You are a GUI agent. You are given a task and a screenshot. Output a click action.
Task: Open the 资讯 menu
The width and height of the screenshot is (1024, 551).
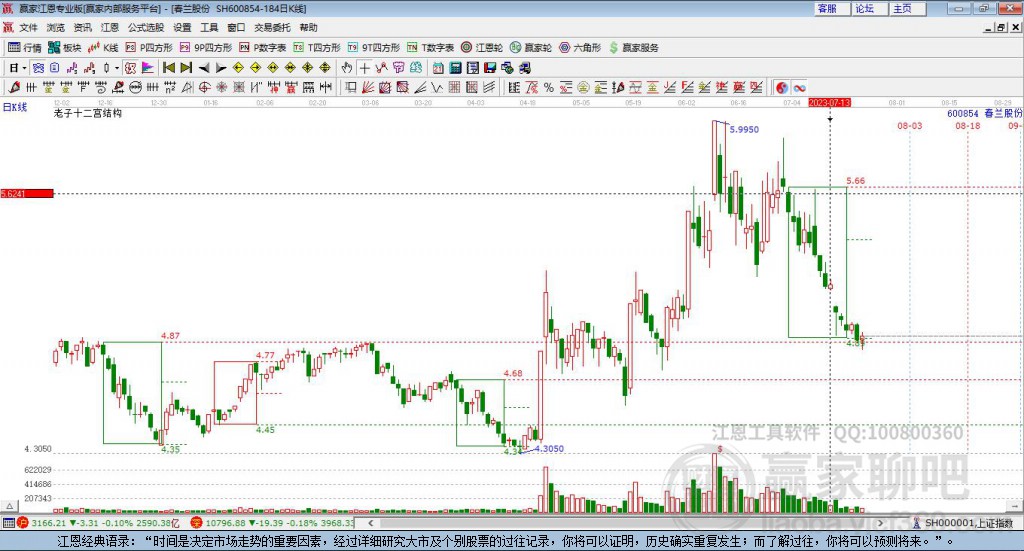(82, 27)
